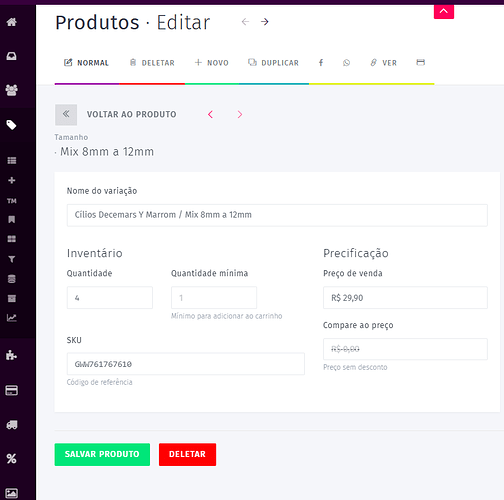Share product via Facebook icon
The width and height of the screenshot is (504, 500).
click(x=321, y=63)
